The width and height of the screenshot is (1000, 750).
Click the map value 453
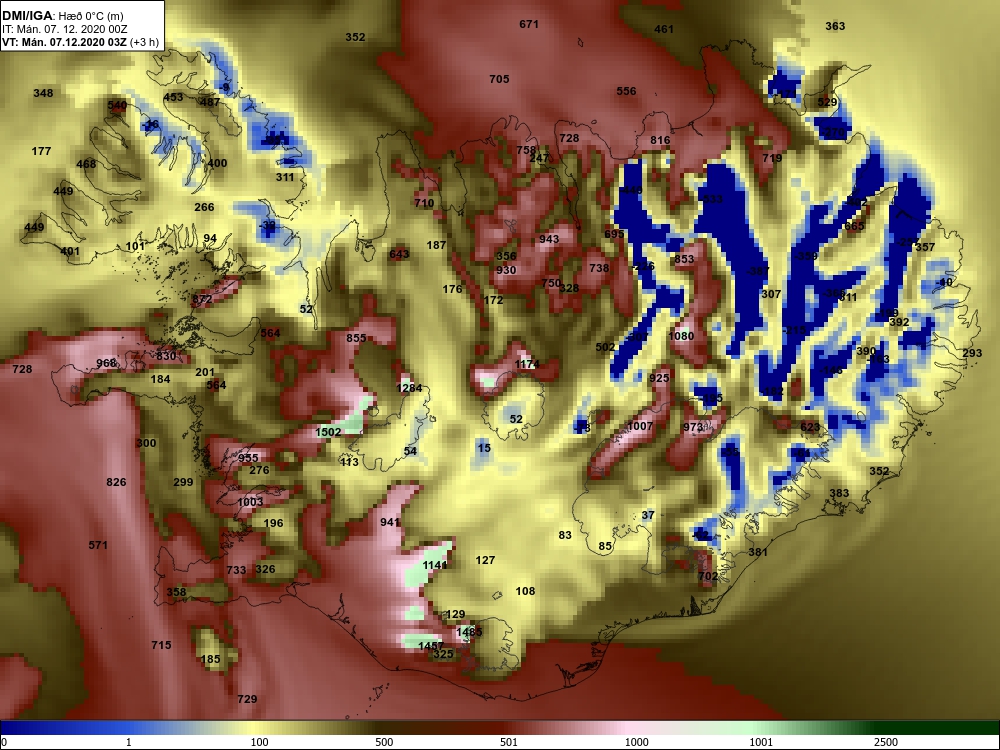click(x=173, y=98)
